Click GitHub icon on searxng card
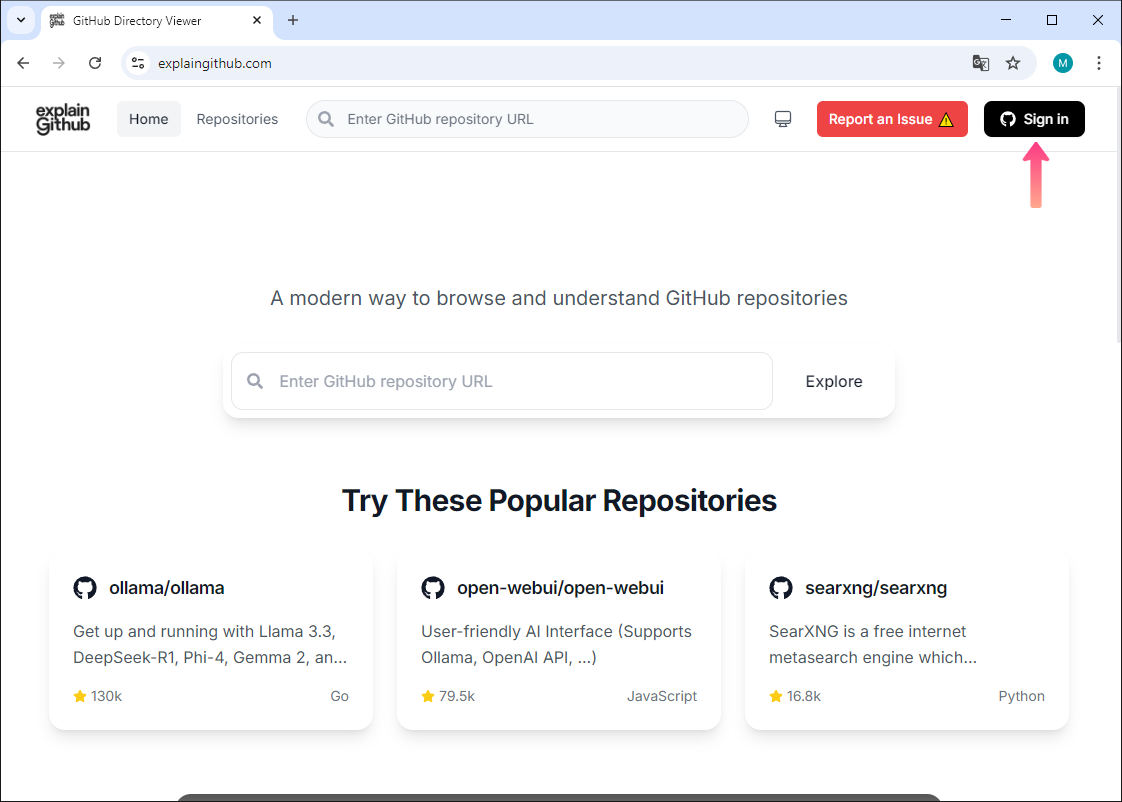1122x802 pixels. tap(781, 588)
